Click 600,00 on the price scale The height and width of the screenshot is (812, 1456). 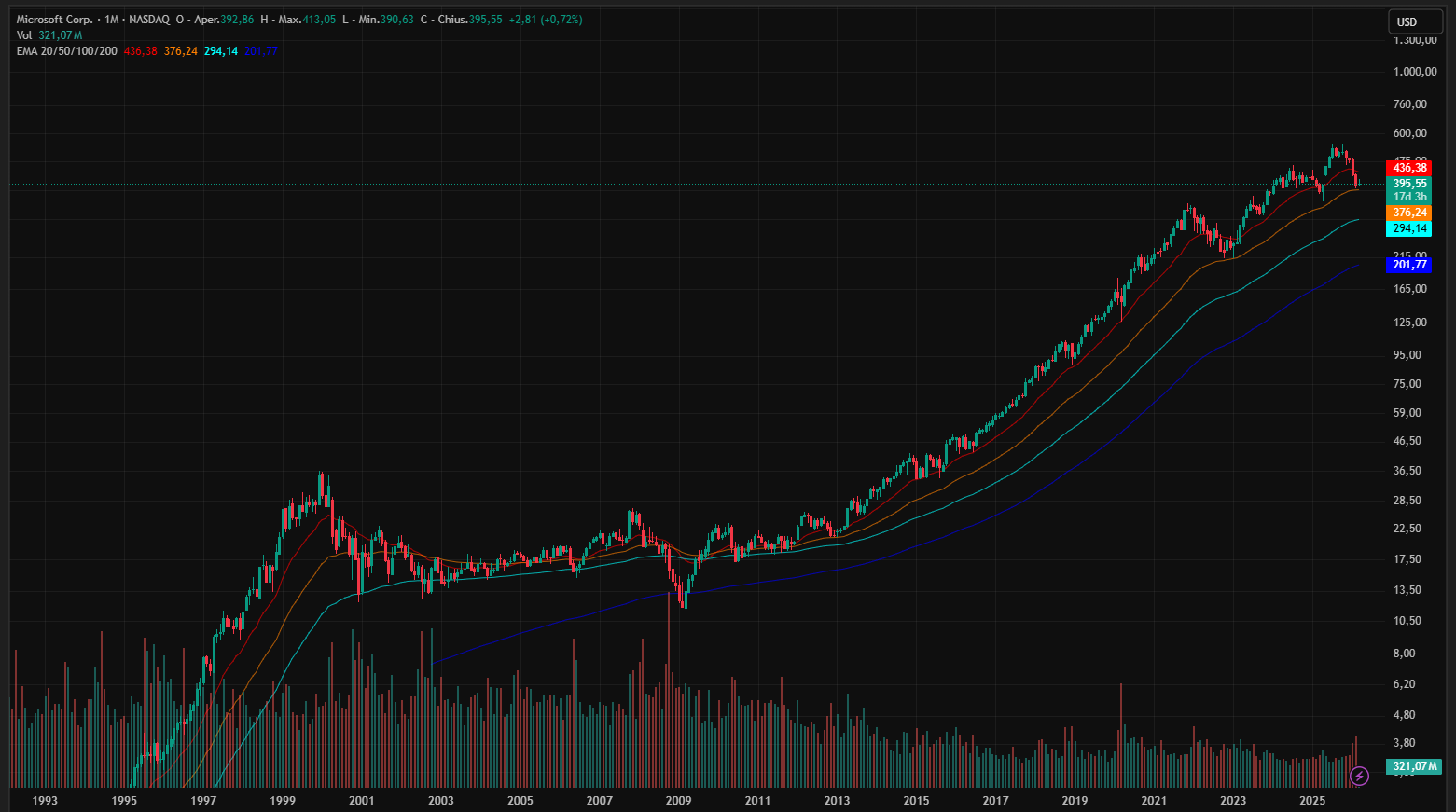1410,133
